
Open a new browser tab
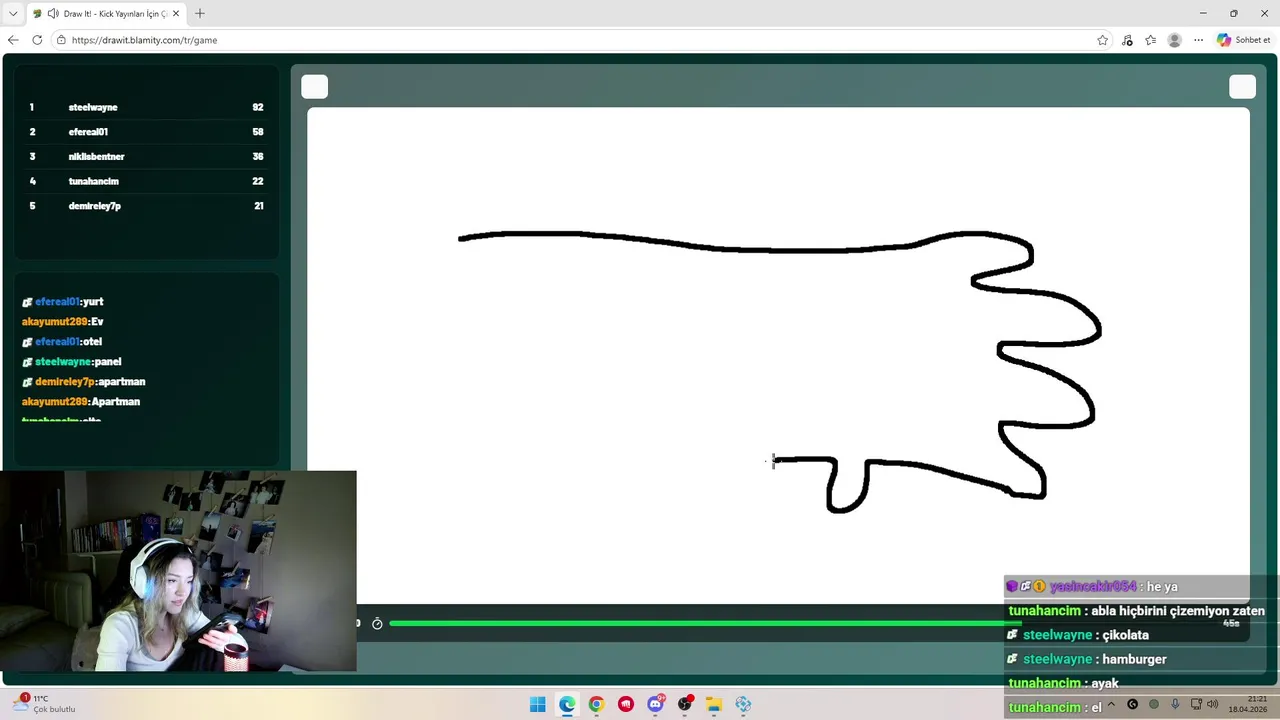tap(199, 14)
